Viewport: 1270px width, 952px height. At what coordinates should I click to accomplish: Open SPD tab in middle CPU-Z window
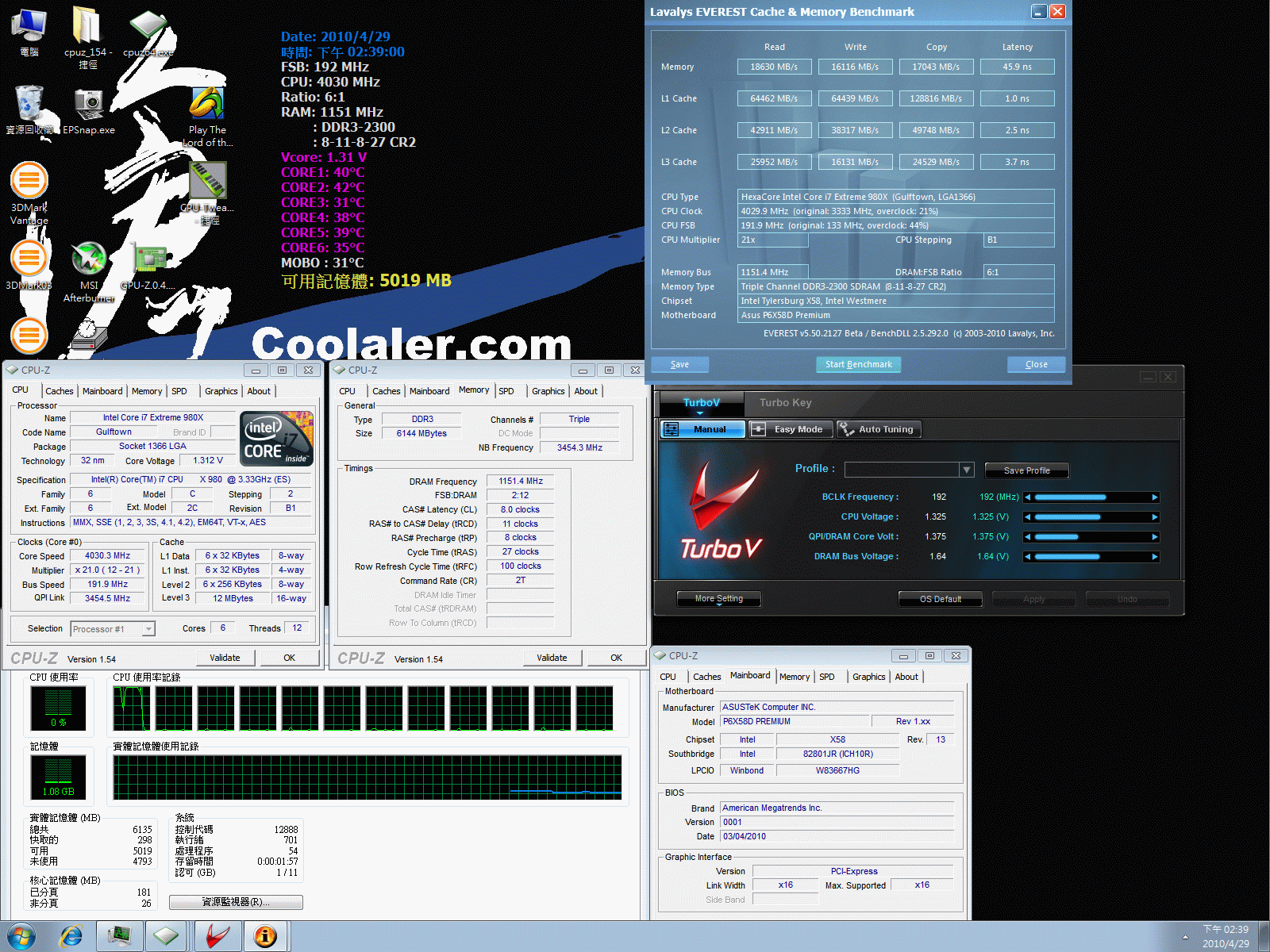tap(506, 391)
